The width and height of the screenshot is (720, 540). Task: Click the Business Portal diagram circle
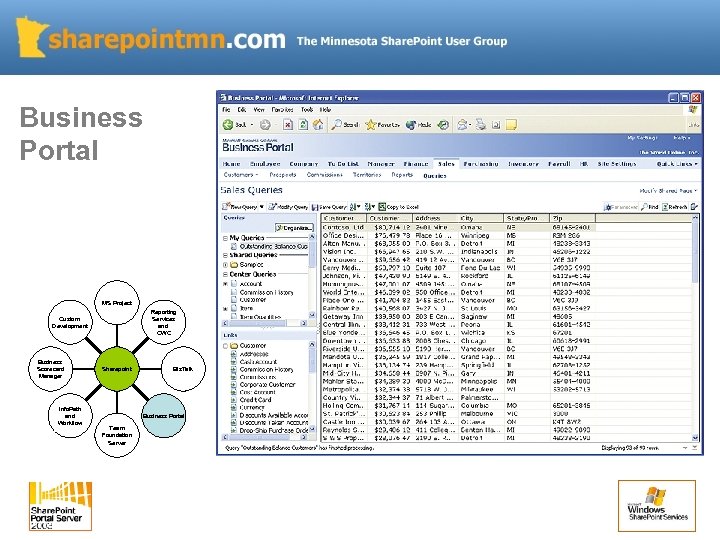point(163,416)
